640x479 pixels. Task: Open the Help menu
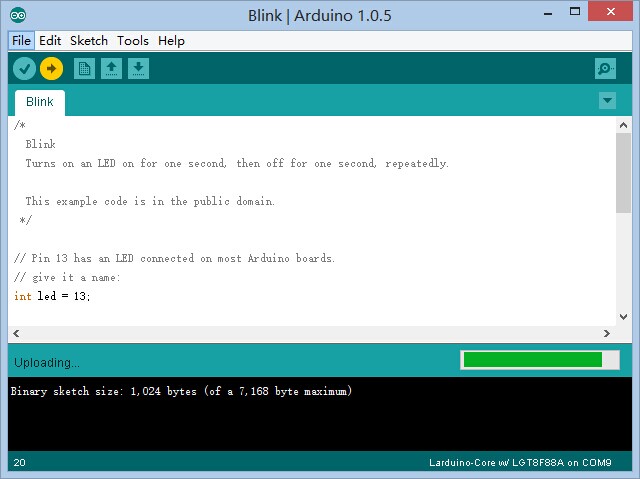pyautogui.click(x=171, y=41)
